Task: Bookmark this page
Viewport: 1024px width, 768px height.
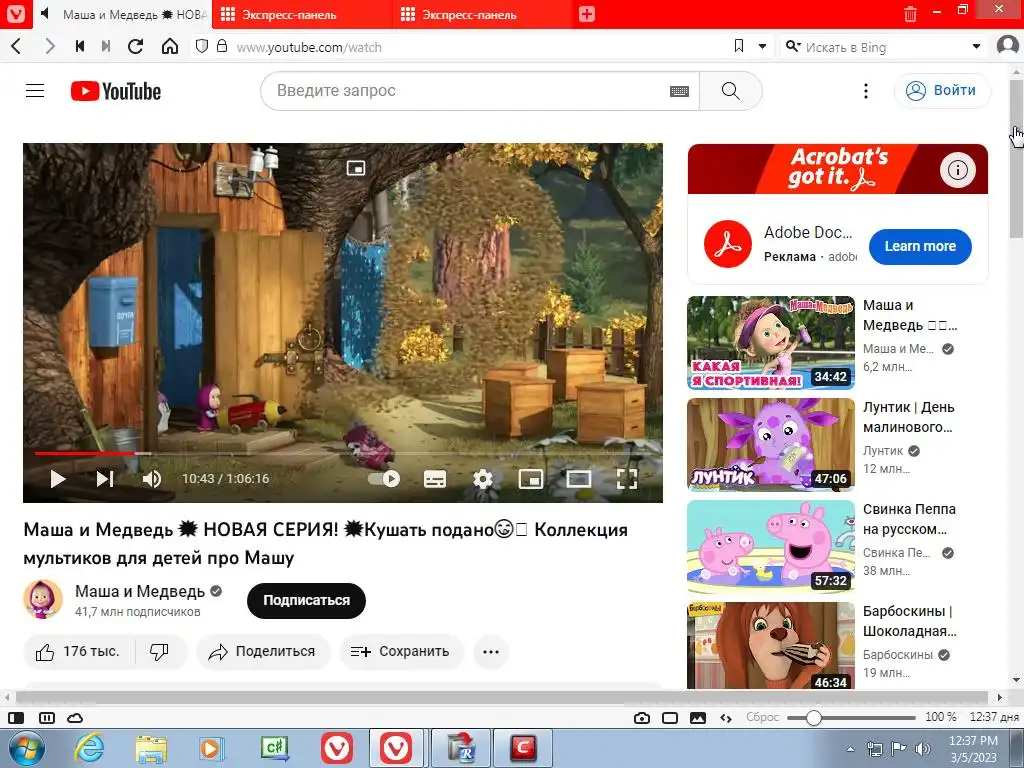Action: [739, 46]
